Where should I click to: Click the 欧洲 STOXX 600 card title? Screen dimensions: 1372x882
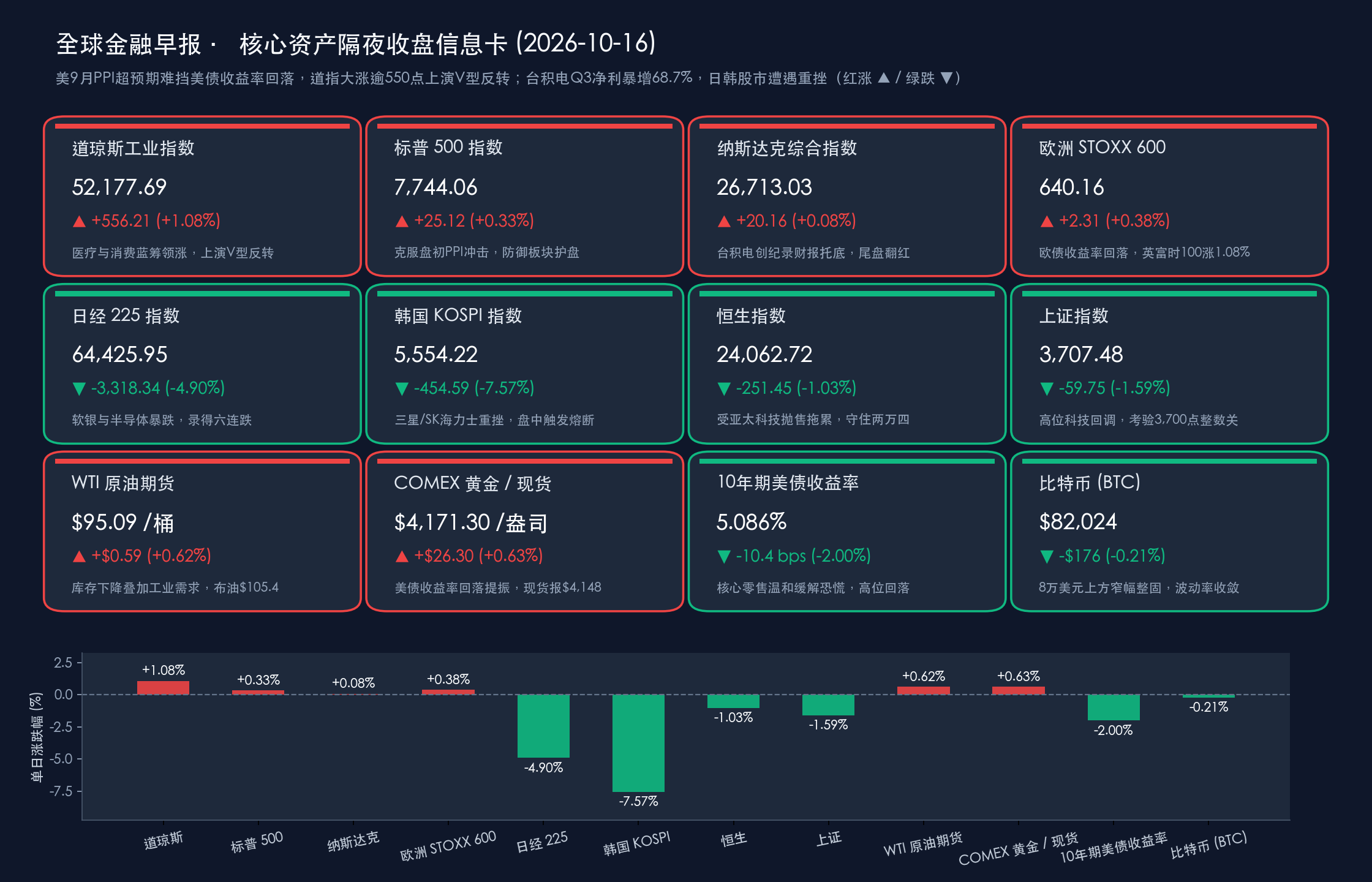point(1102,148)
